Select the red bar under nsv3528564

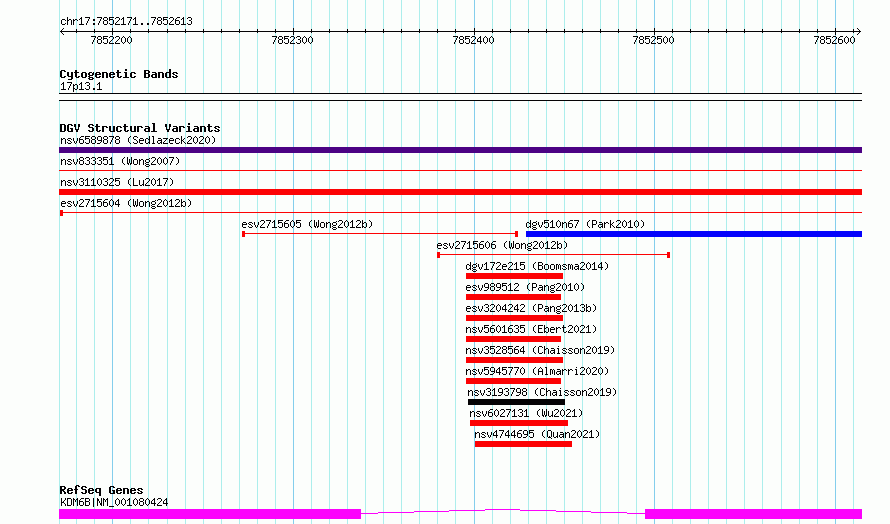click(514, 360)
